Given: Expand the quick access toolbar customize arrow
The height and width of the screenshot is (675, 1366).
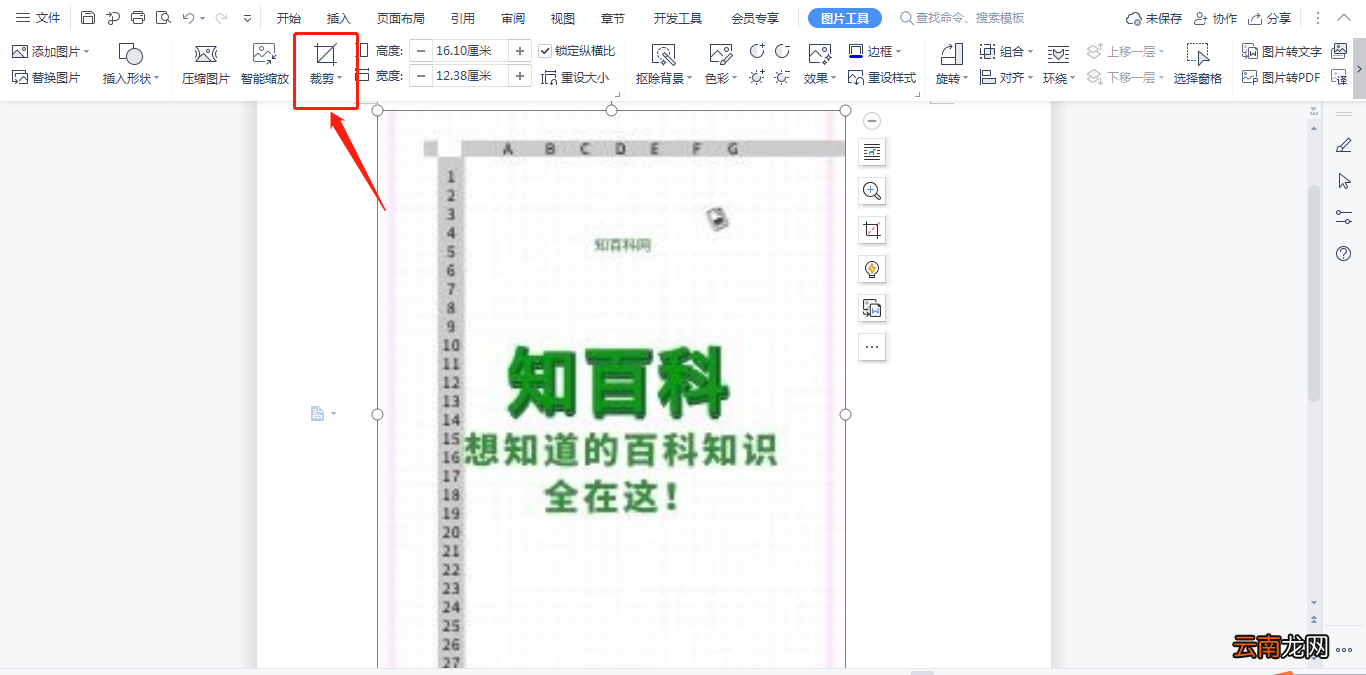Looking at the screenshot, I should point(248,18).
